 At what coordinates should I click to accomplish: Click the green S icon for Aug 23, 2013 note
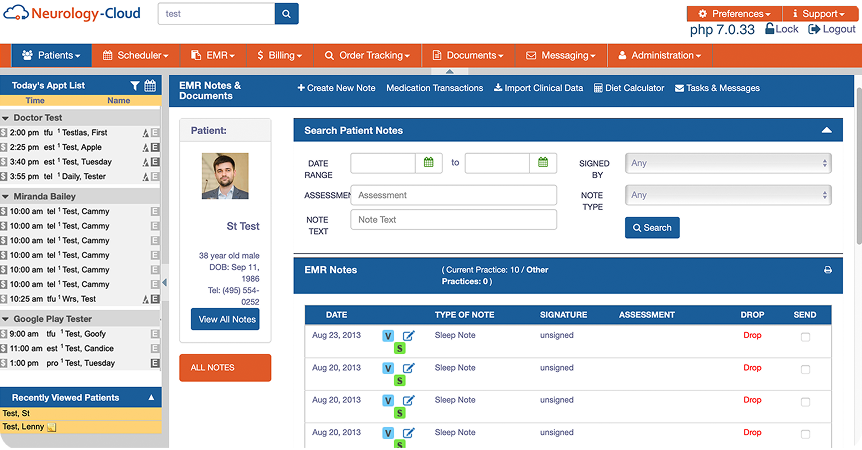click(x=400, y=348)
